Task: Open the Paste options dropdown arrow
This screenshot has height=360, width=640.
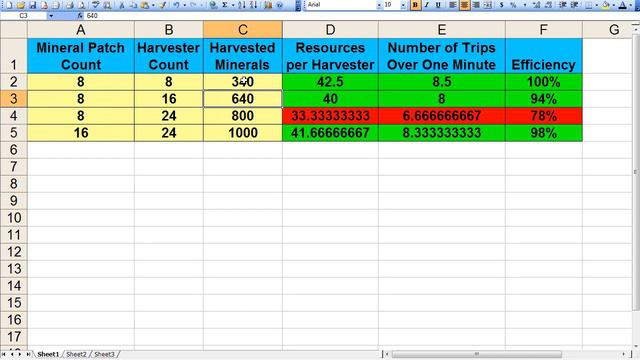Action: pyautogui.click(x=153, y=5)
